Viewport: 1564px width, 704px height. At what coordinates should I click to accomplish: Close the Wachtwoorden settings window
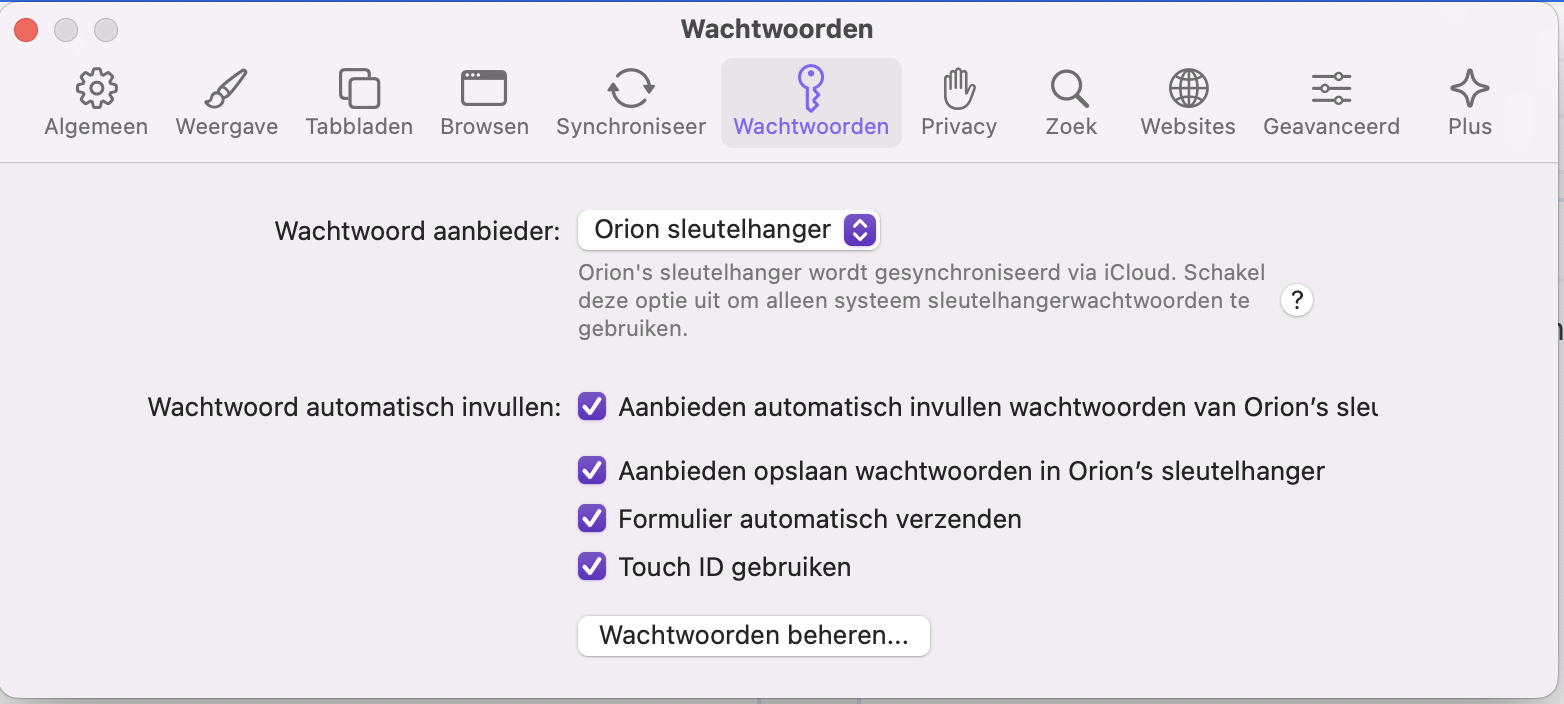click(x=26, y=30)
